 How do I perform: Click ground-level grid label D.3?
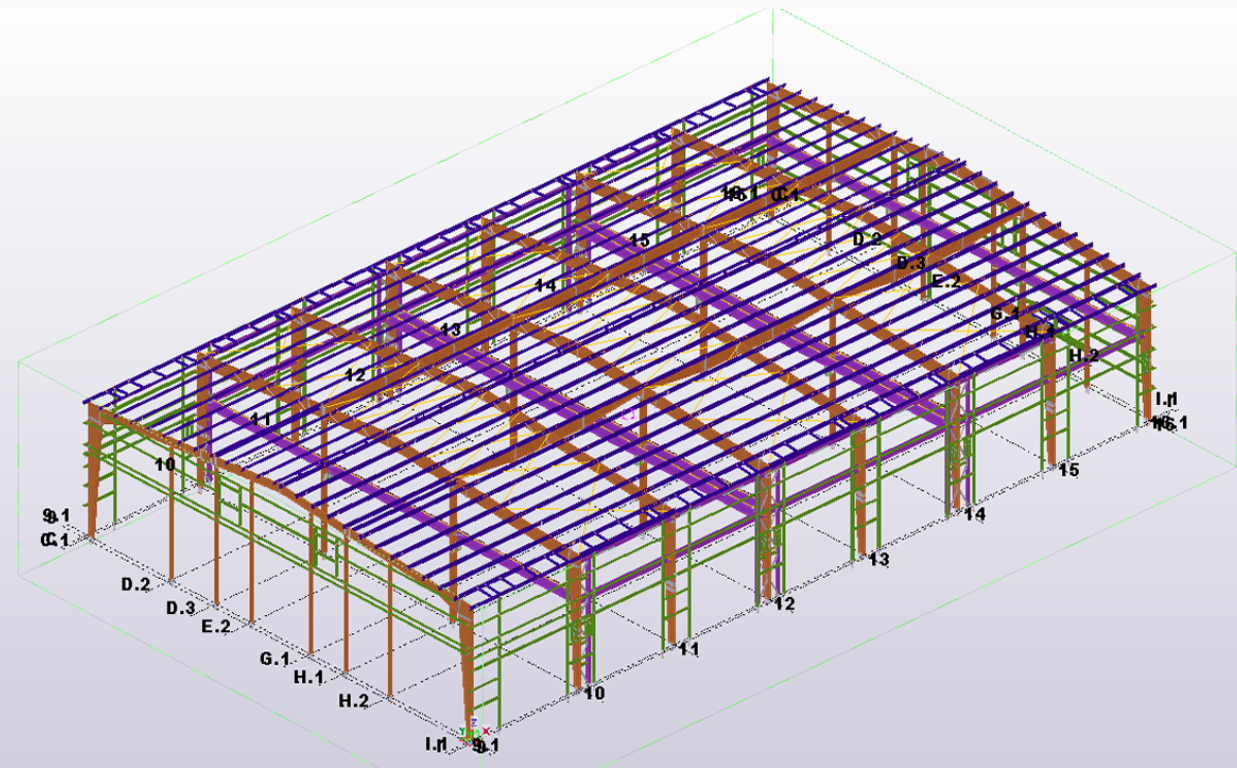[180, 608]
